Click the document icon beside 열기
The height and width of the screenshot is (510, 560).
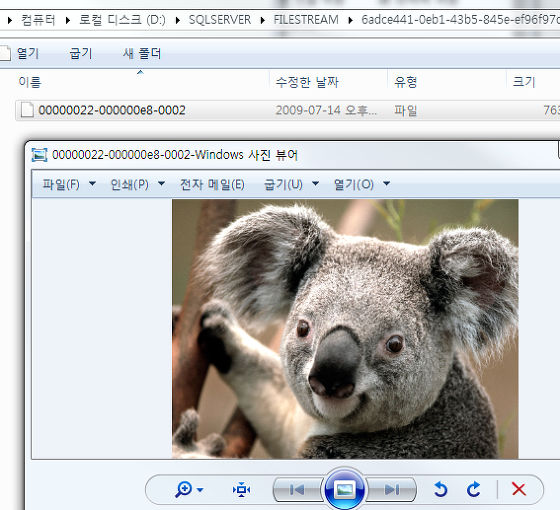coord(5,54)
